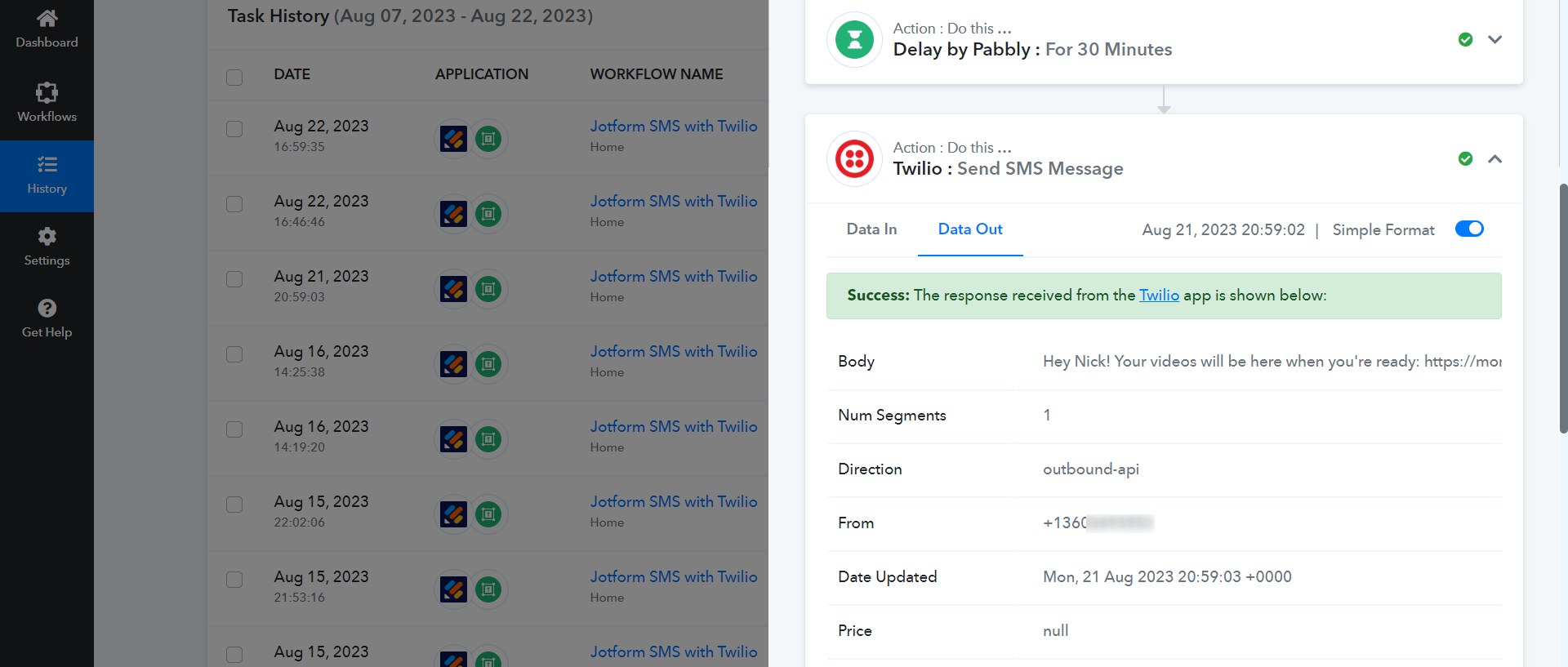
Task: Click the Delay by Pabbly hourglass icon
Action: click(854, 39)
